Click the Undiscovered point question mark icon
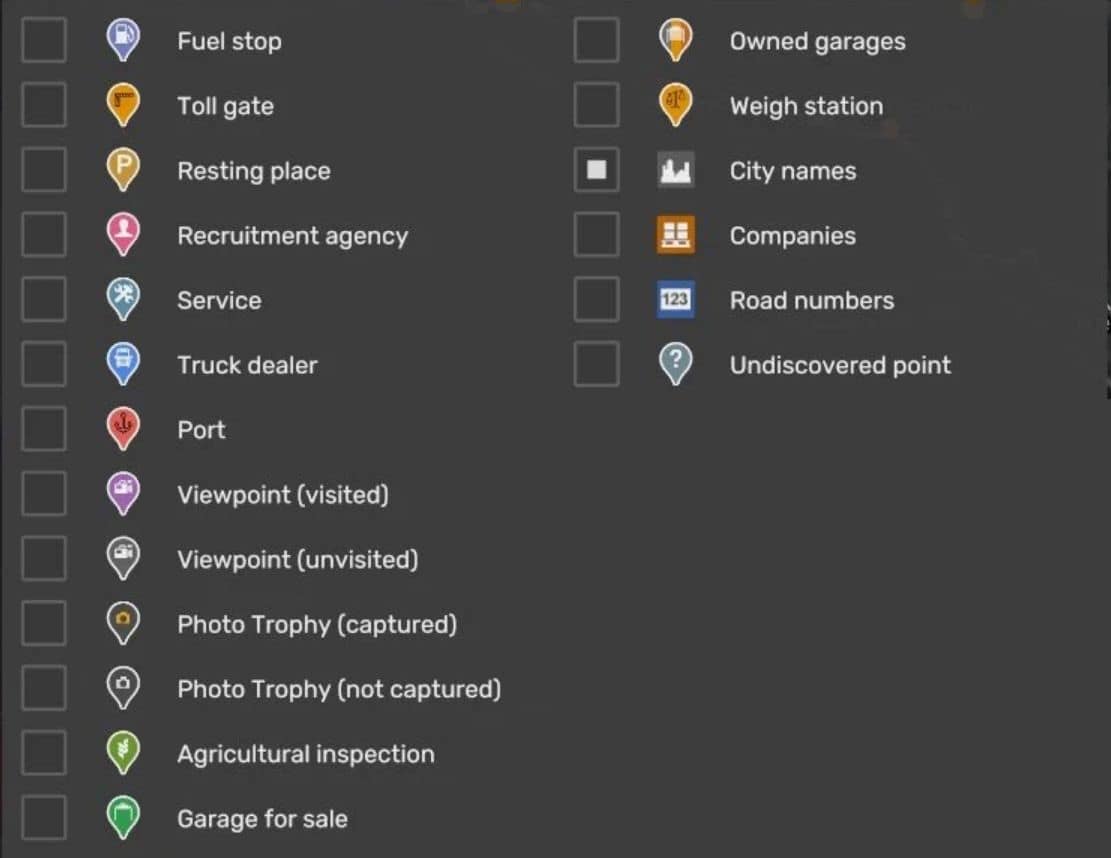 pyautogui.click(x=676, y=364)
